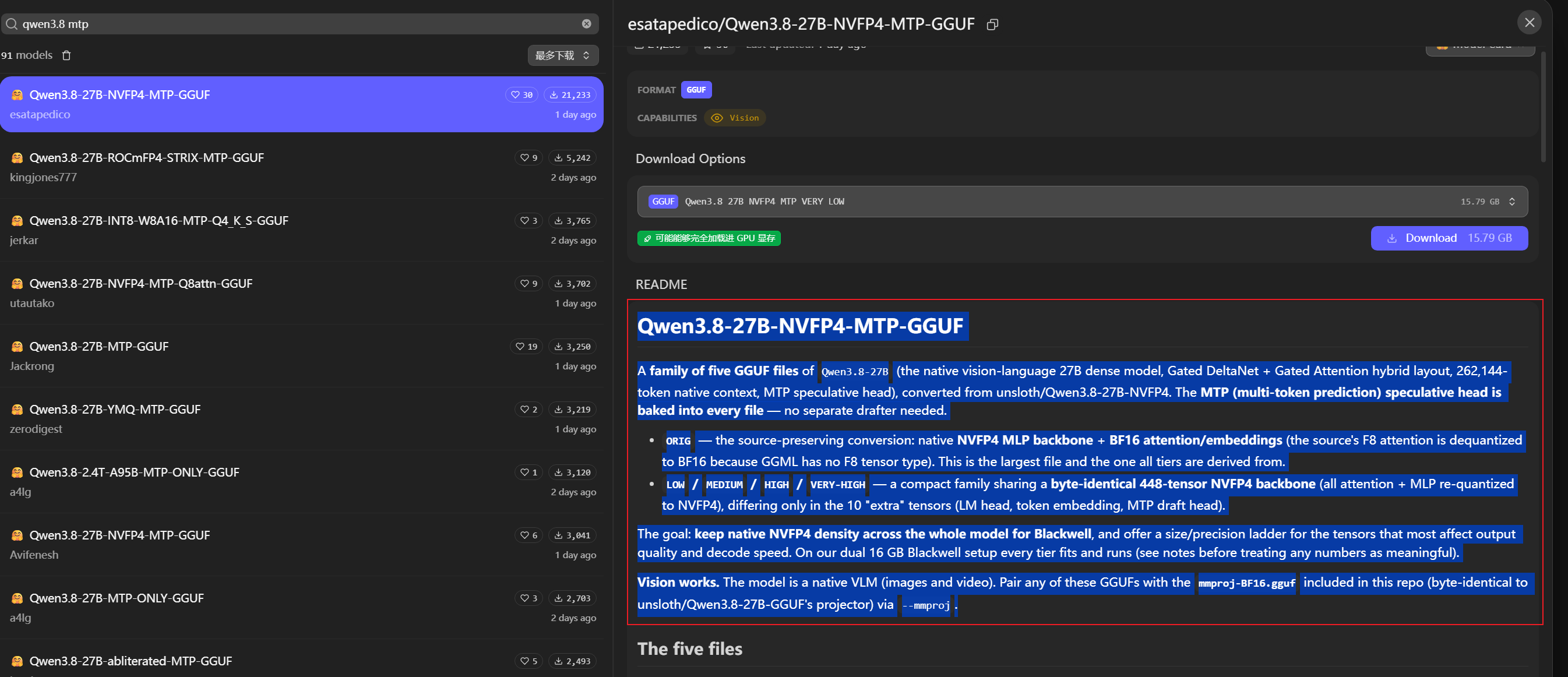Click the author name esatapedico in the list

tap(40, 114)
